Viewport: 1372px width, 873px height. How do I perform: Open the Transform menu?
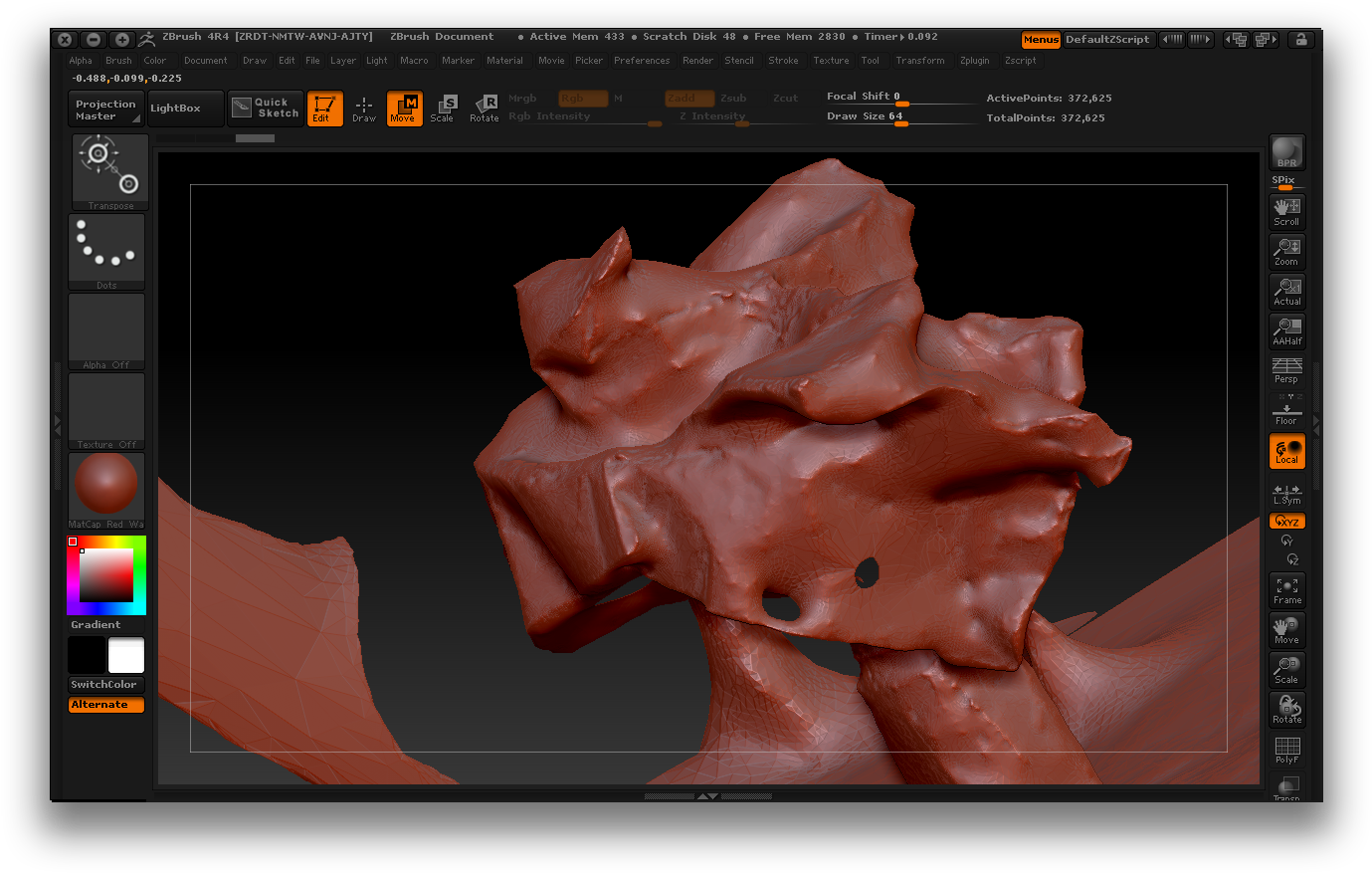[x=920, y=61]
